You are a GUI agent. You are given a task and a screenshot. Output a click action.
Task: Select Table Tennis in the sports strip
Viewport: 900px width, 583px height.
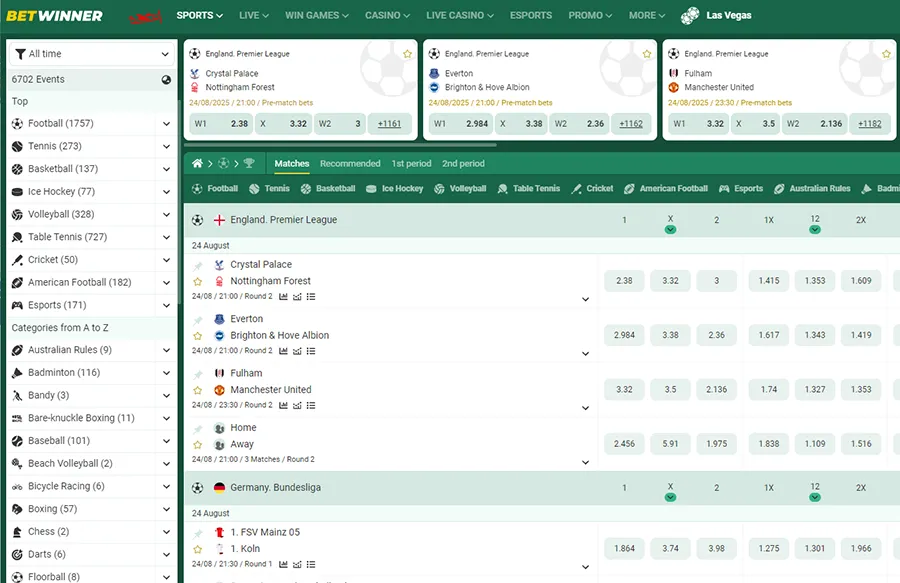(529, 189)
